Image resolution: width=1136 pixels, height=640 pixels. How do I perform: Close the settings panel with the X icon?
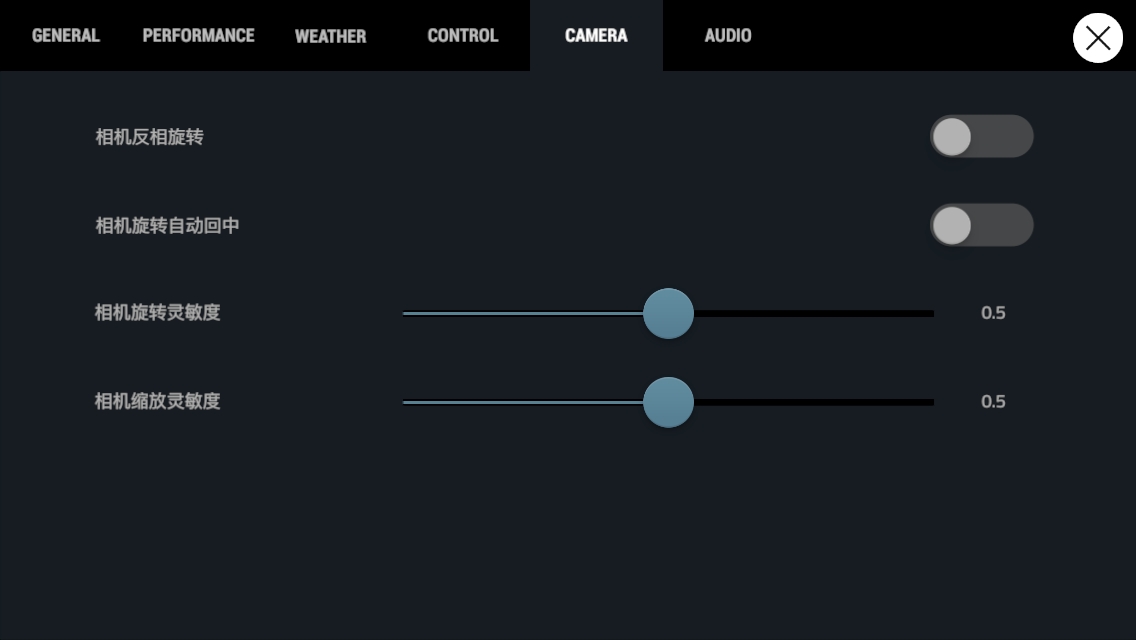[1098, 38]
